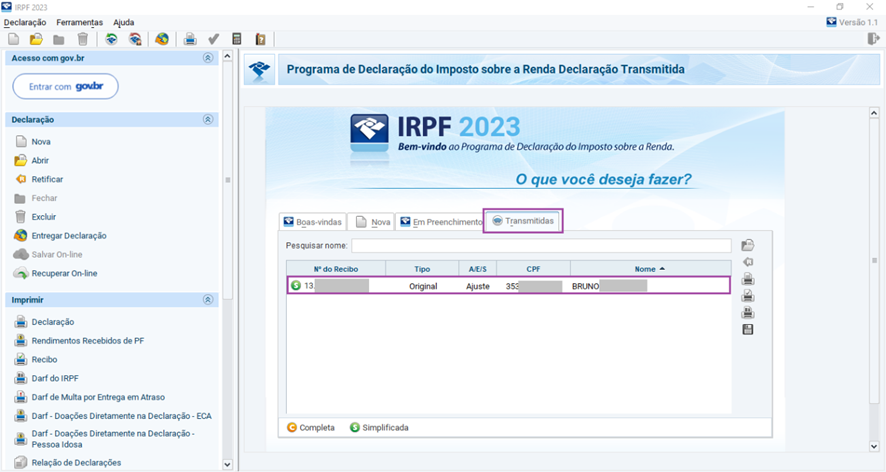The height and width of the screenshot is (472, 886).
Task: Open the calculator icon in the top toolbar
Action: point(237,39)
